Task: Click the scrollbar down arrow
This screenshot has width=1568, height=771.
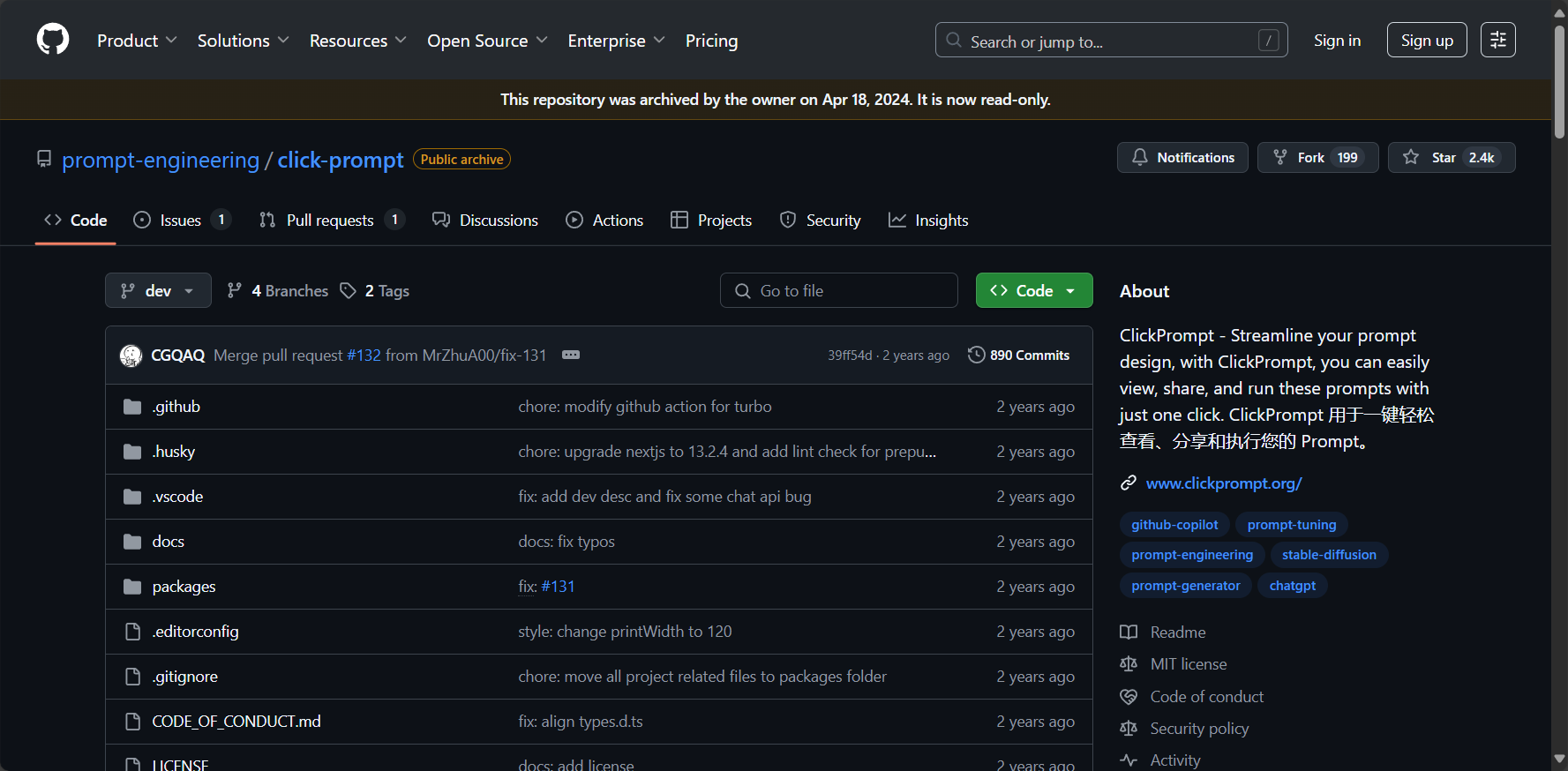Action: point(1559,759)
